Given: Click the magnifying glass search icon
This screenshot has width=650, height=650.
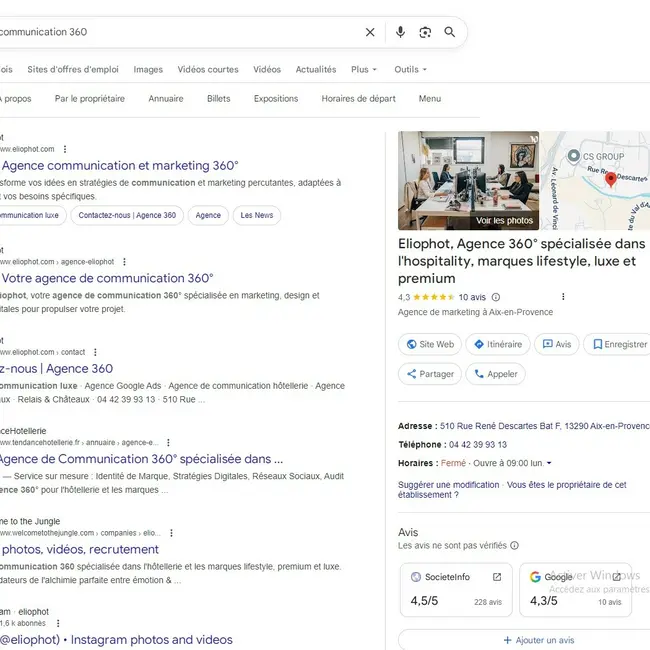Looking at the screenshot, I should pyautogui.click(x=450, y=32).
